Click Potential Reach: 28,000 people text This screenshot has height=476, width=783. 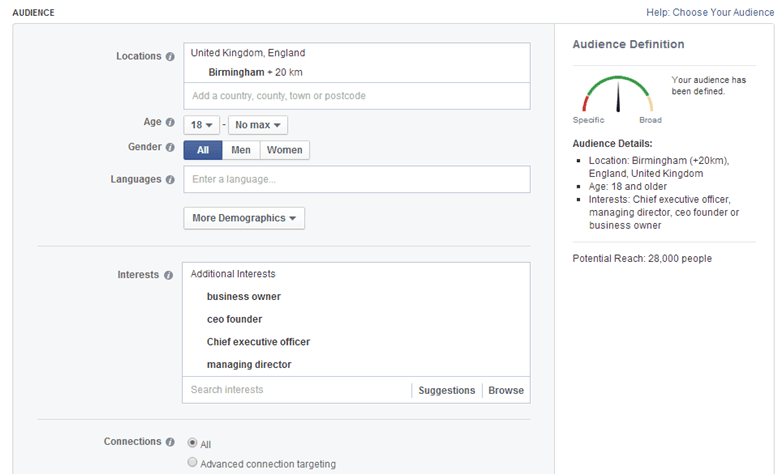pyautogui.click(x=642, y=258)
